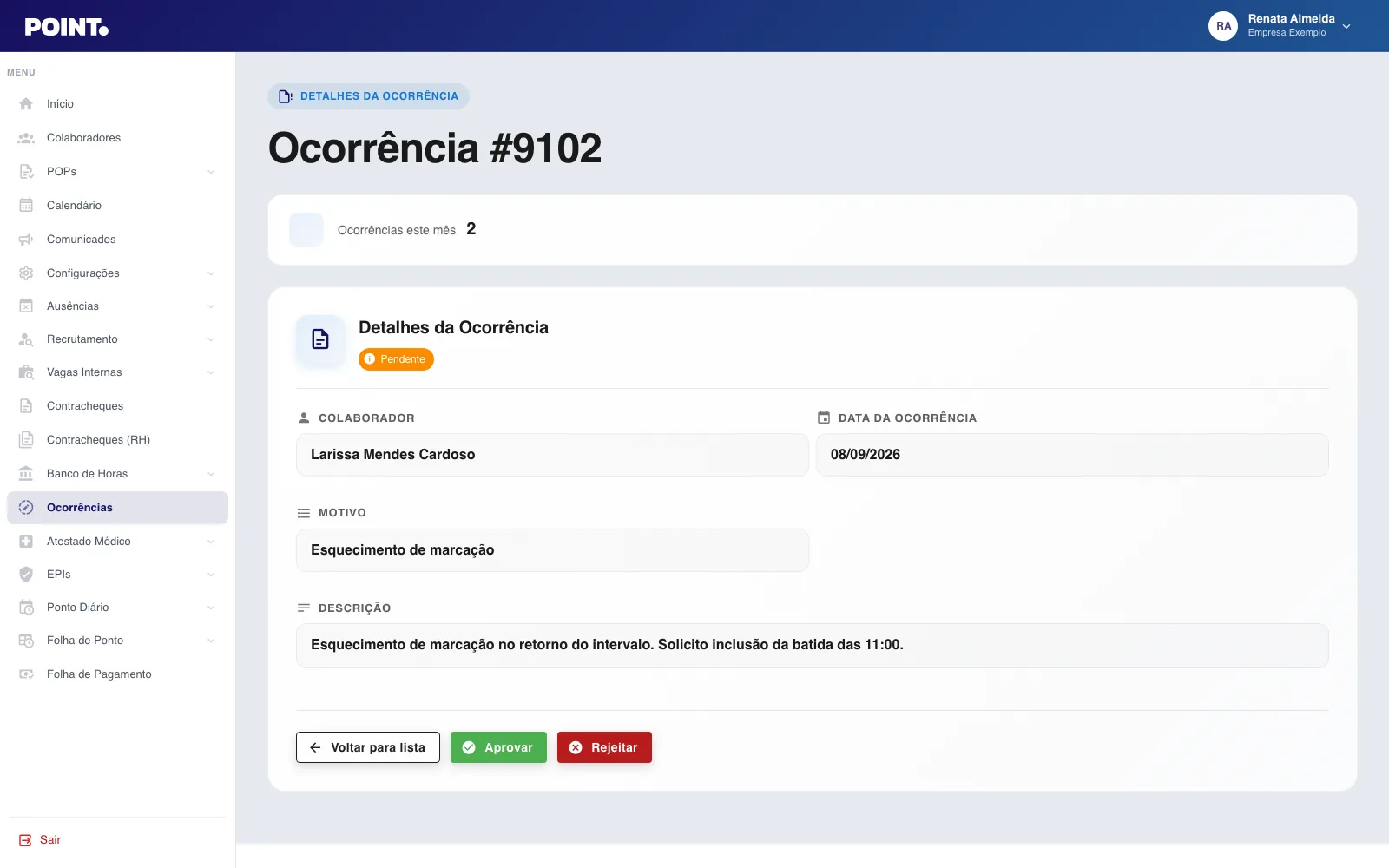Screen dimensions: 1389x868
Task: Select the active Ocorrências menu item
Action: tap(117, 508)
